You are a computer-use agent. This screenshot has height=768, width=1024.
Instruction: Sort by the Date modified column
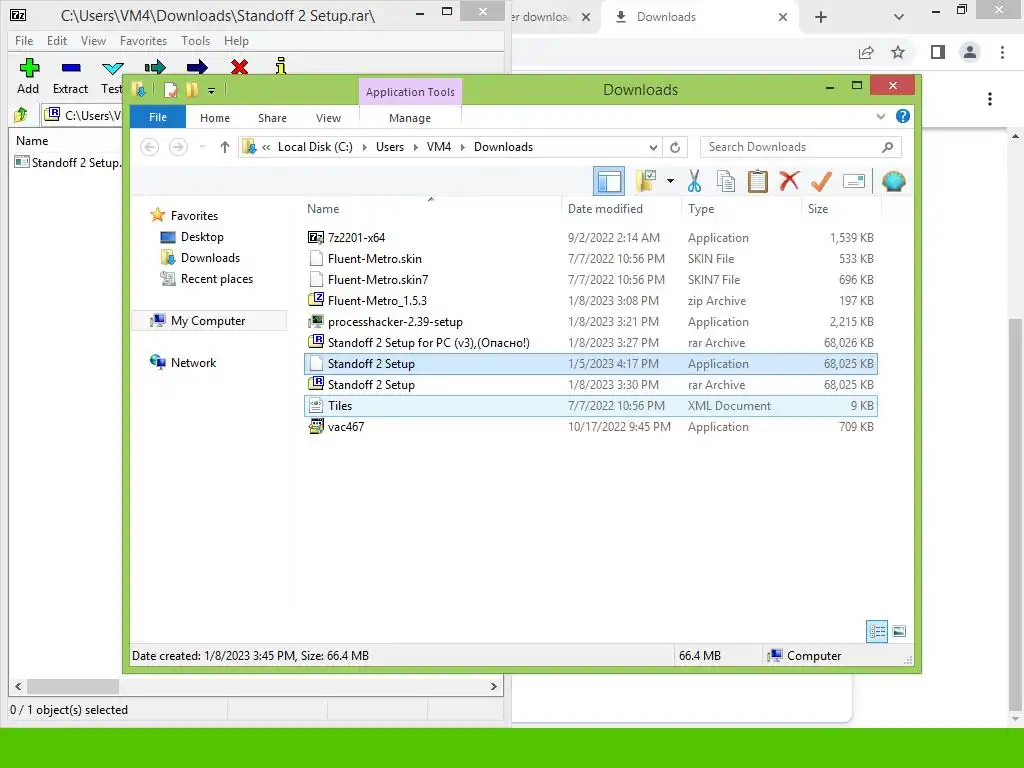(x=605, y=209)
